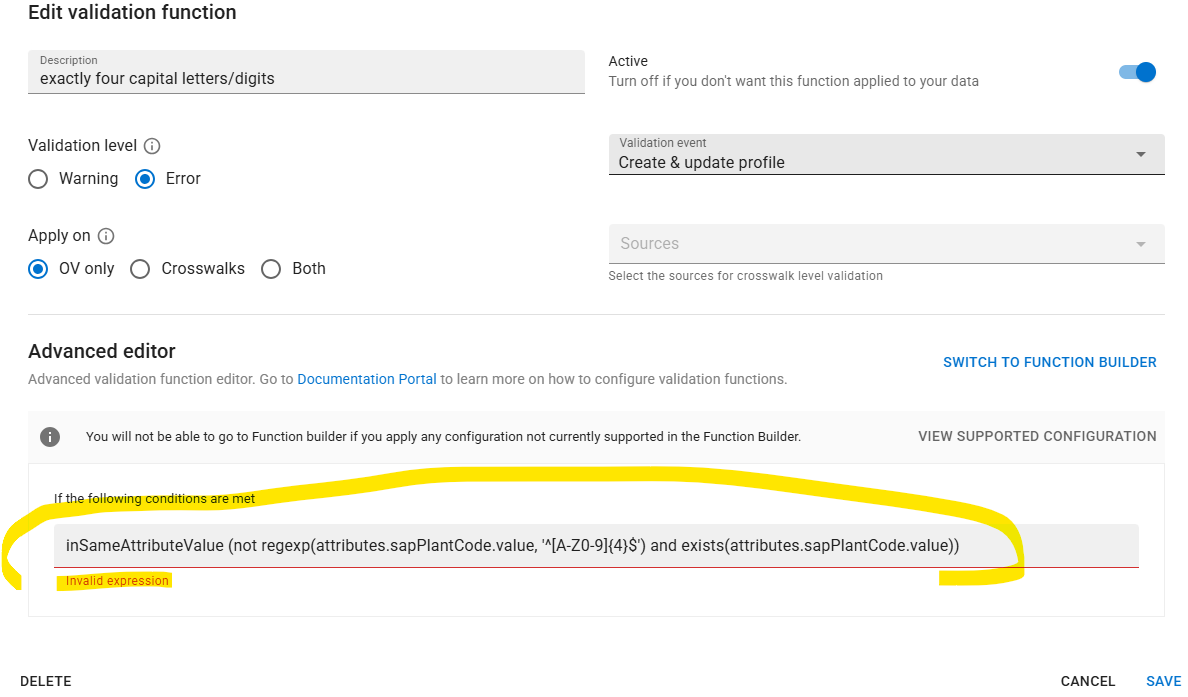Select the Both radio option
The width and height of the screenshot is (1188, 697).
[271, 269]
